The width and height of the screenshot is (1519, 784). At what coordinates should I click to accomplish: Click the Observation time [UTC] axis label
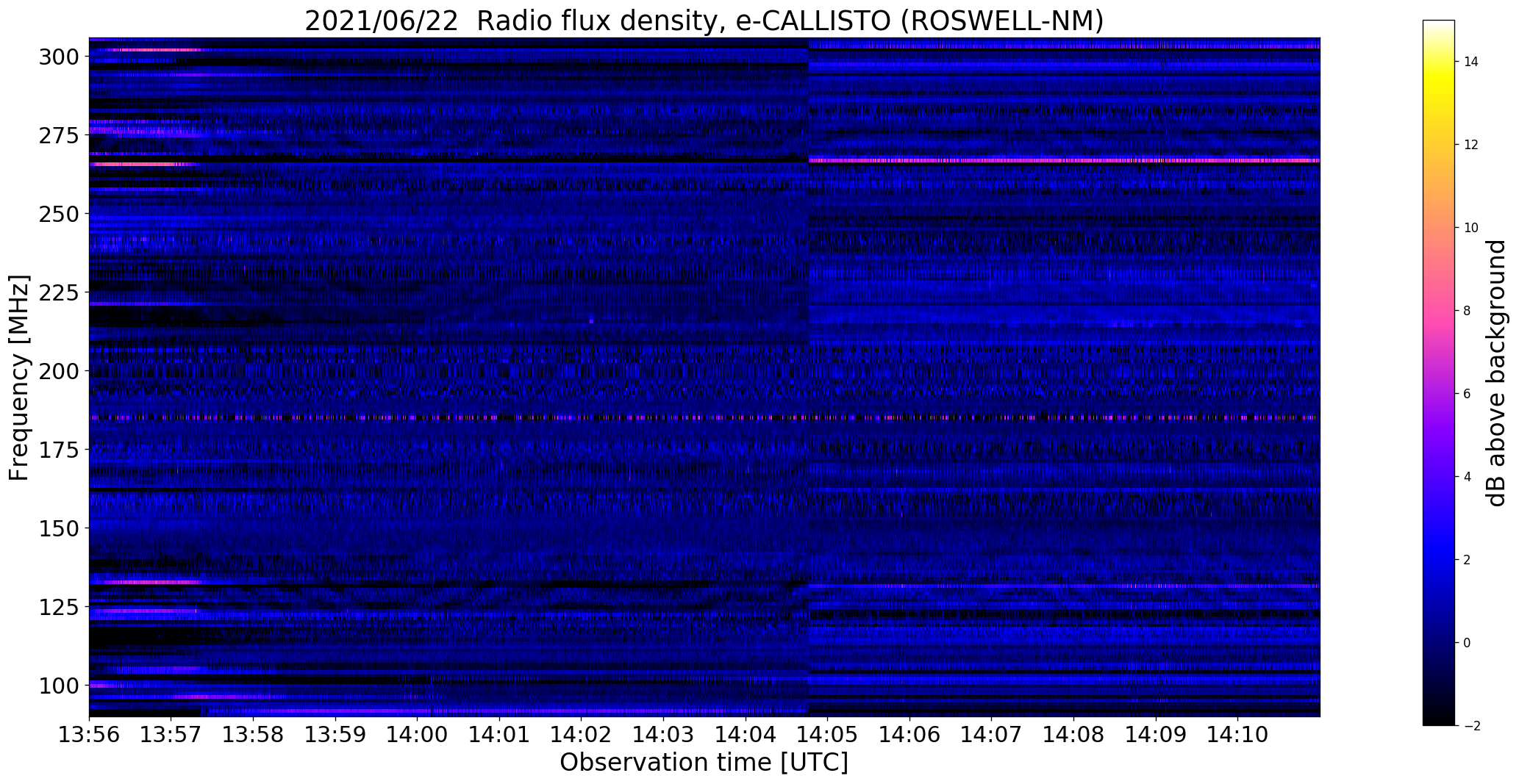704,763
